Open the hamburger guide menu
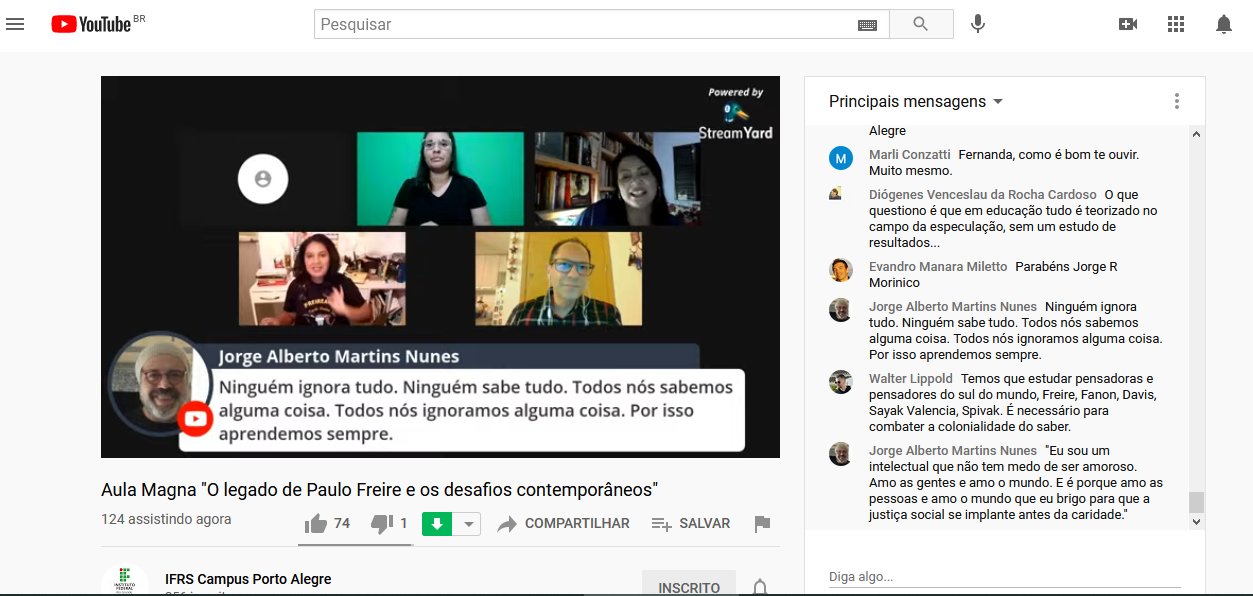Screen dimensions: 1253x596 click(x=15, y=24)
